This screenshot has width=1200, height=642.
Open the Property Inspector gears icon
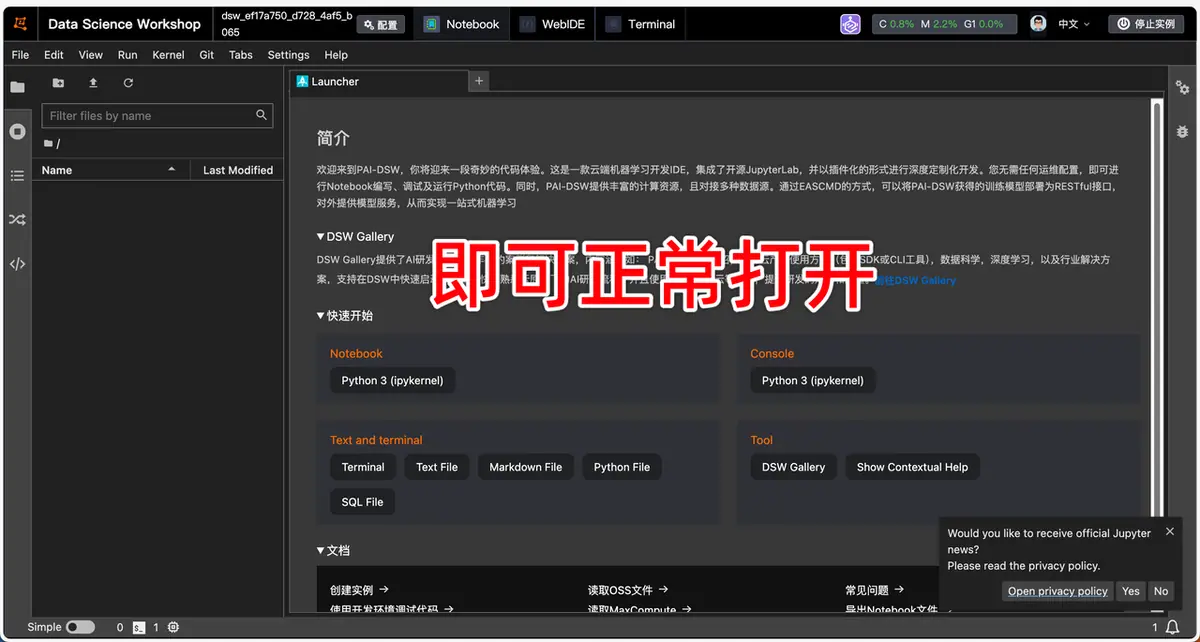[x=1184, y=87]
